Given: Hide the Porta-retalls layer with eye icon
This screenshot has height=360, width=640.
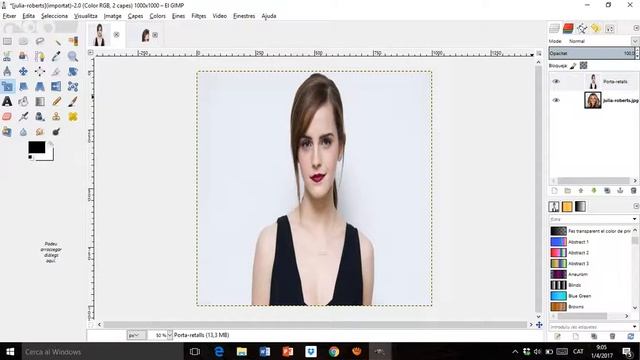Looking at the screenshot, I should click(x=556, y=82).
